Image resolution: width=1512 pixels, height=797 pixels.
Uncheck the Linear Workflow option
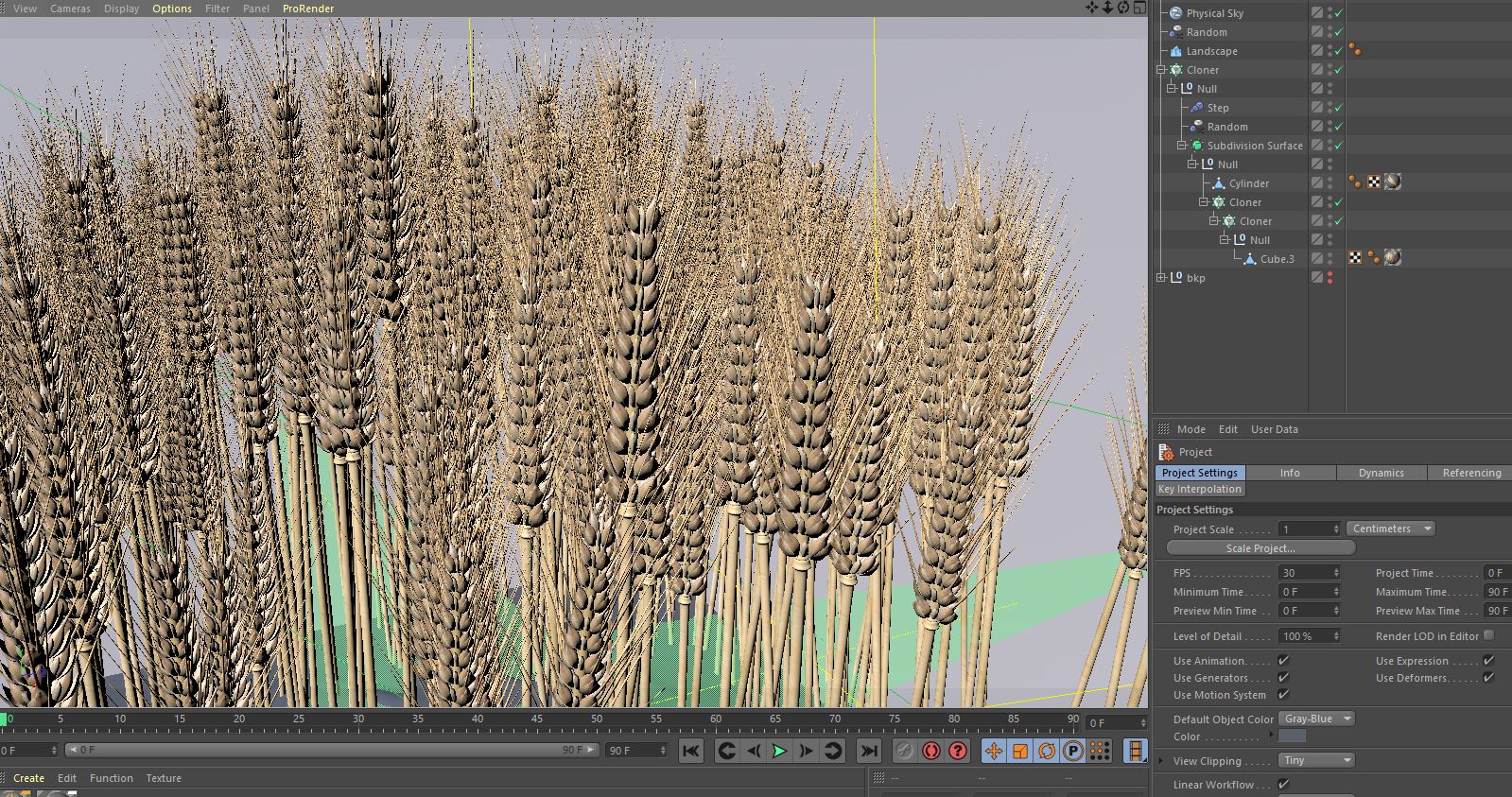[1283, 784]
